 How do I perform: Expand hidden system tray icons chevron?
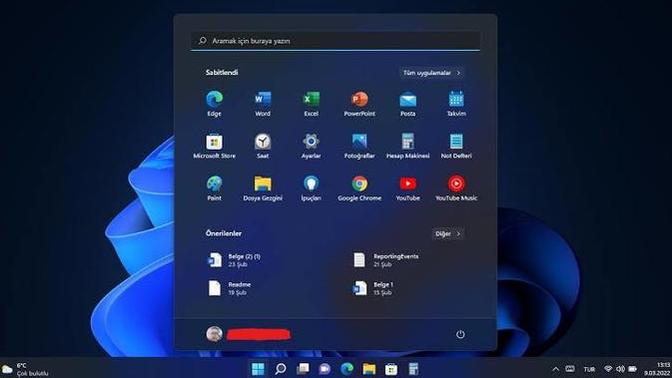pos(555,369)
